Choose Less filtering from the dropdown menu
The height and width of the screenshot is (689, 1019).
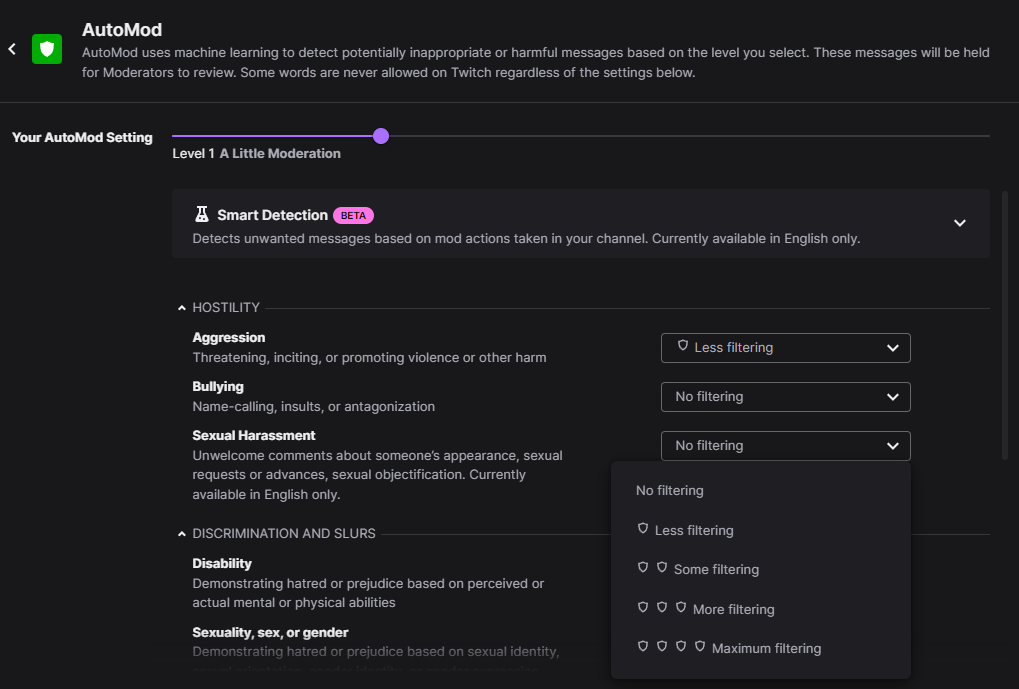(694, 529)
